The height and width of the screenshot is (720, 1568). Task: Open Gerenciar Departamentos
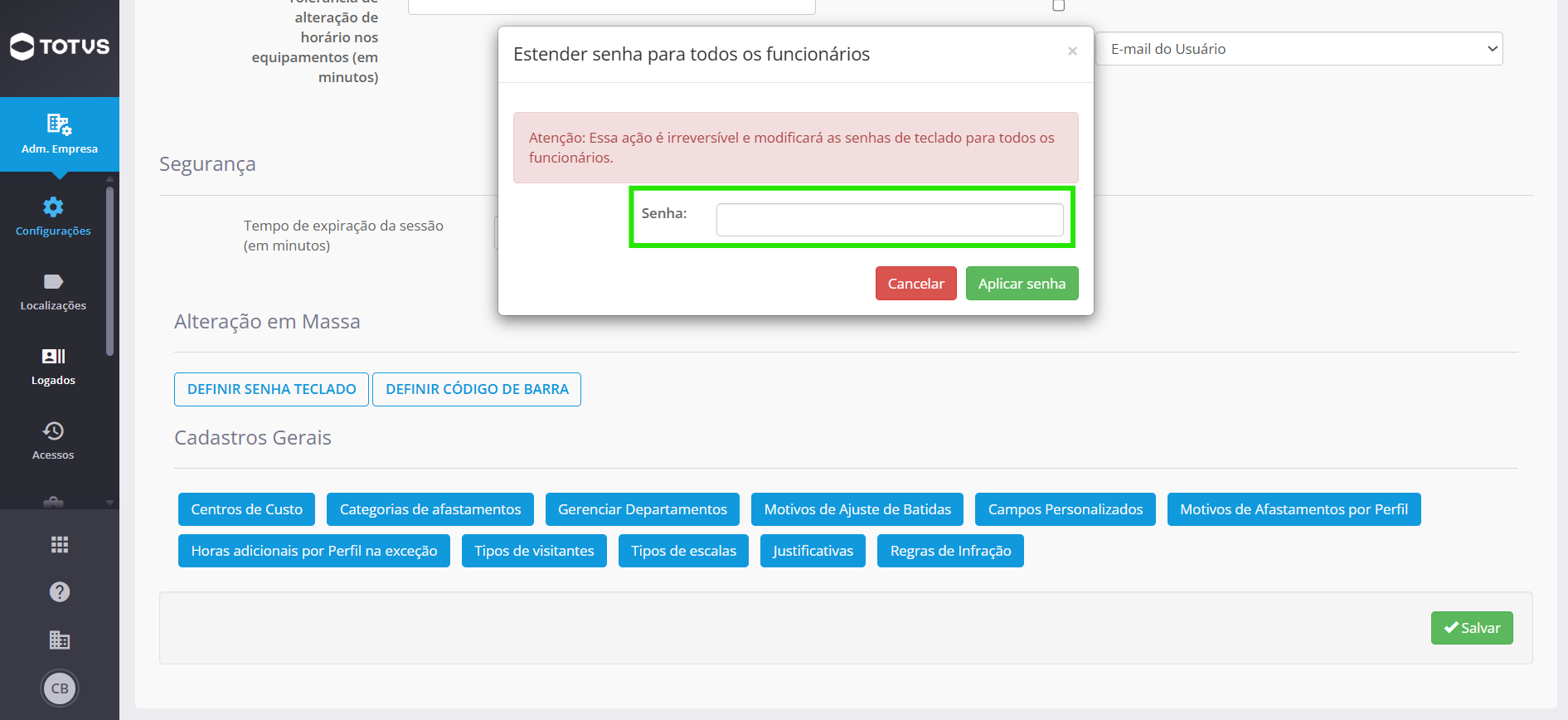(643, 509)
